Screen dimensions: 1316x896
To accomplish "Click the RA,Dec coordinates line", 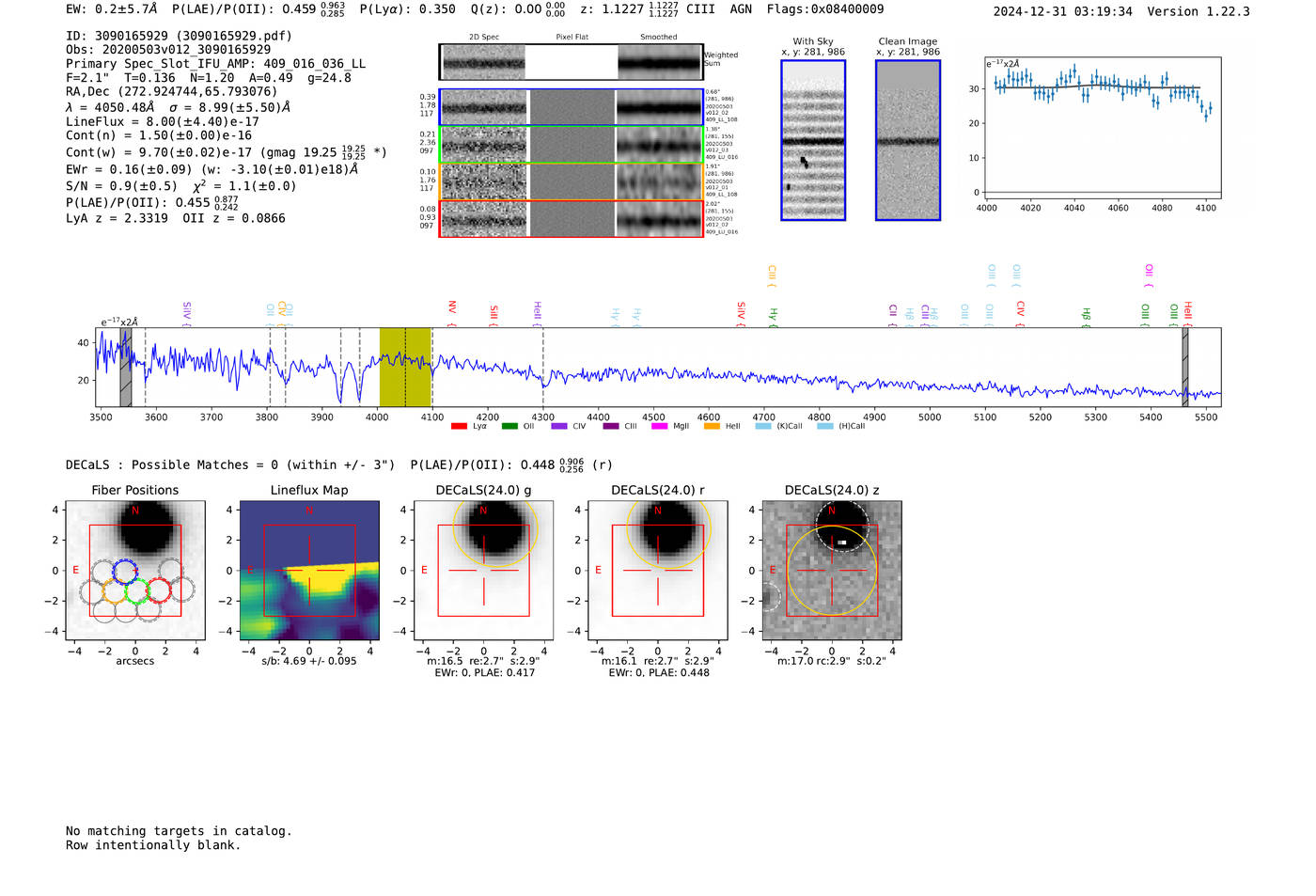I will 171,91.
